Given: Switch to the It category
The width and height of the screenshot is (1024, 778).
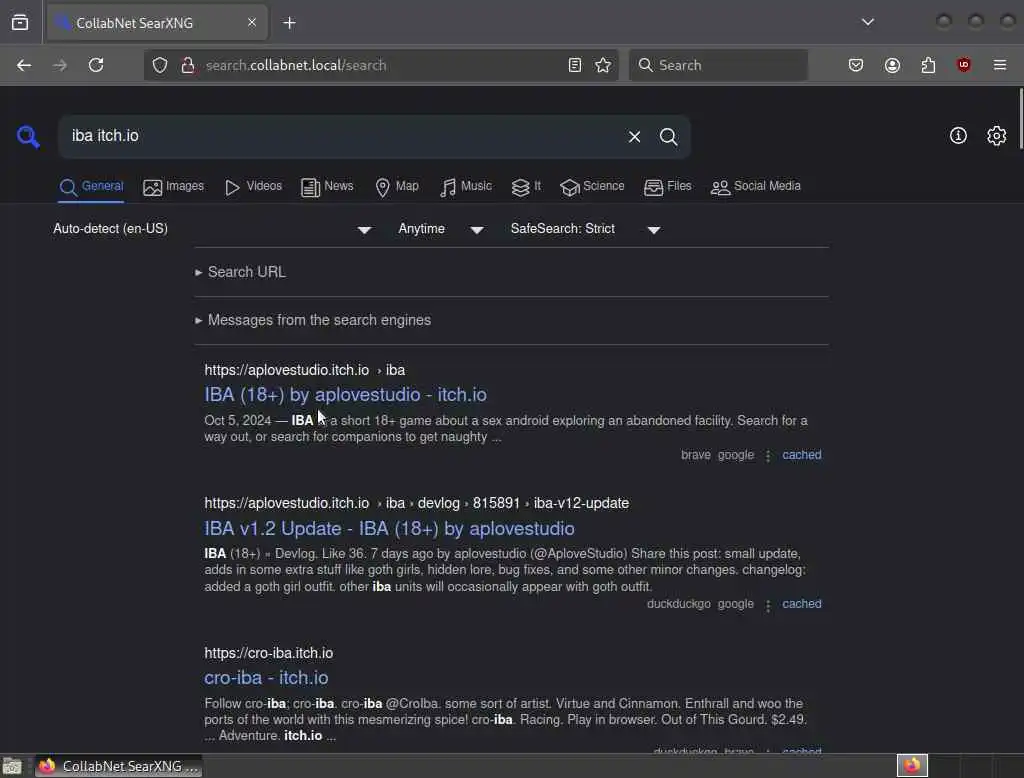Looking at the screenshot, I should pyautogui.click(x=526, y=187).
